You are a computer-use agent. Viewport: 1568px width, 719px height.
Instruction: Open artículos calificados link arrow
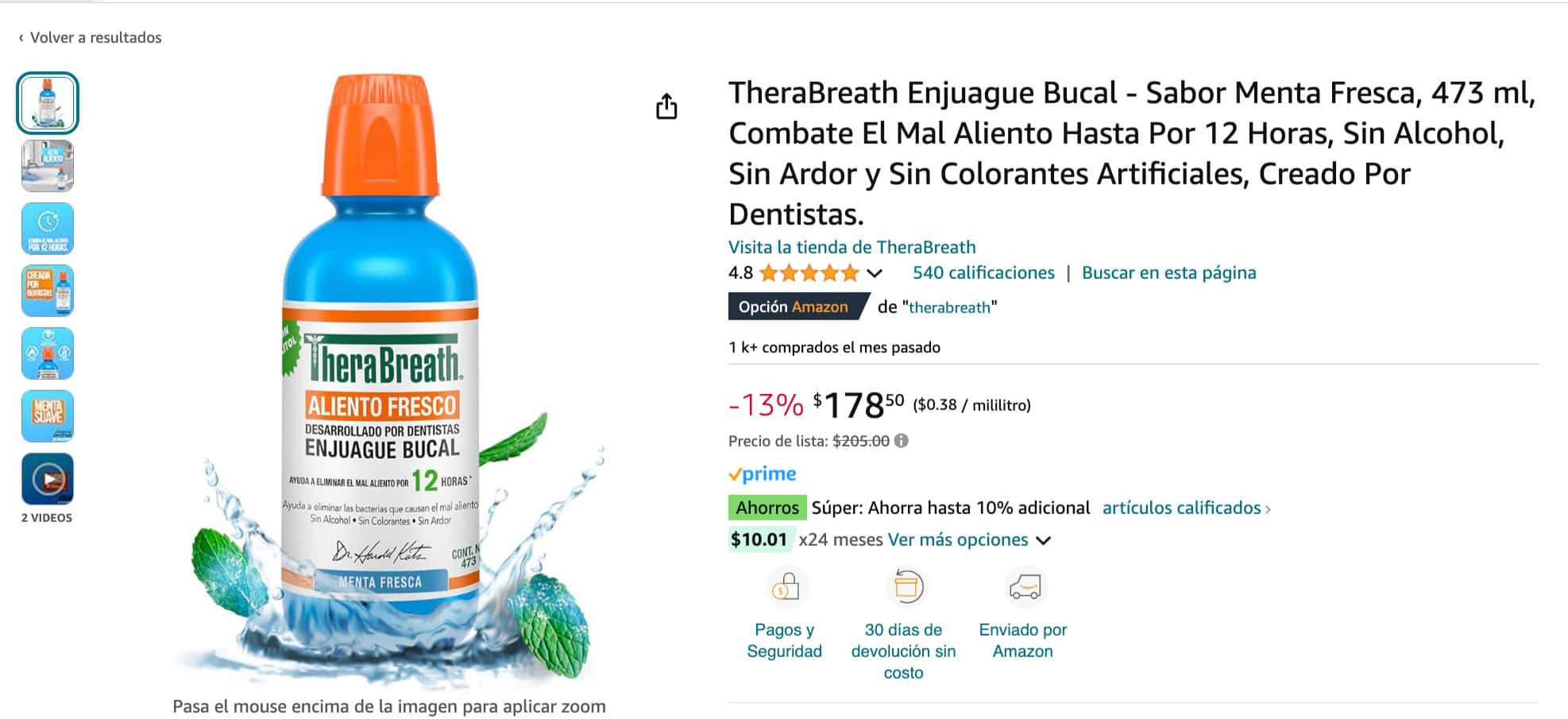tap(1267, 508)
